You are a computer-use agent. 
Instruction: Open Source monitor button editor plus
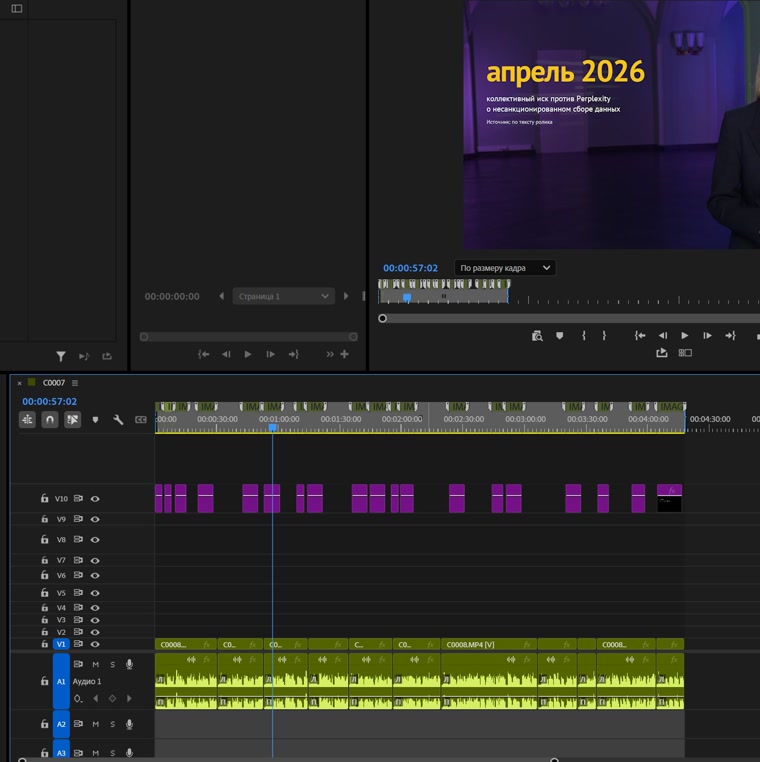345,354
